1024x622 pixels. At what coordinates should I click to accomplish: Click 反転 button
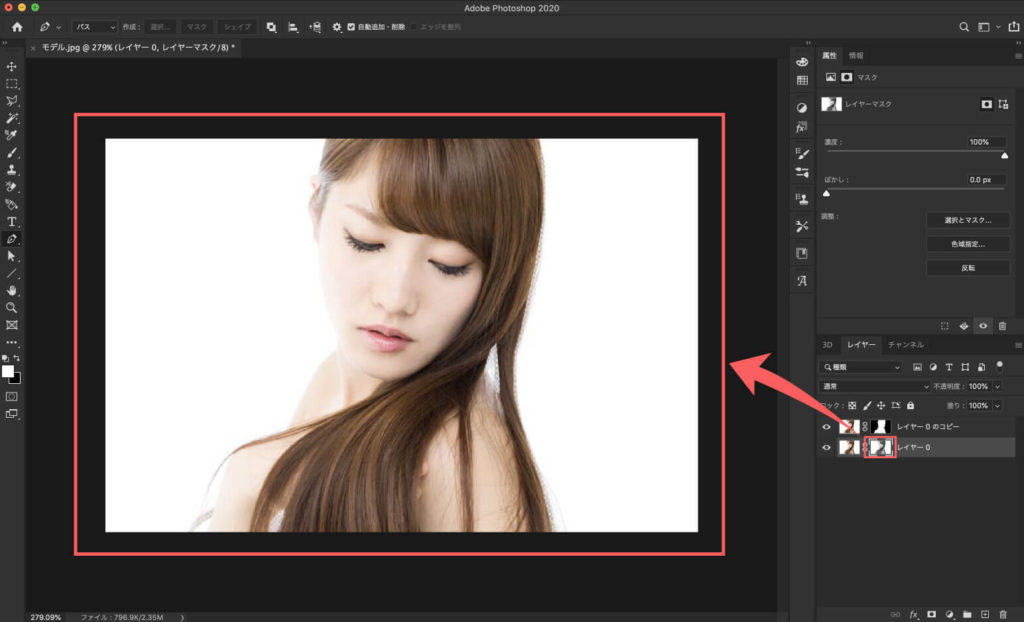click(968, 267)
